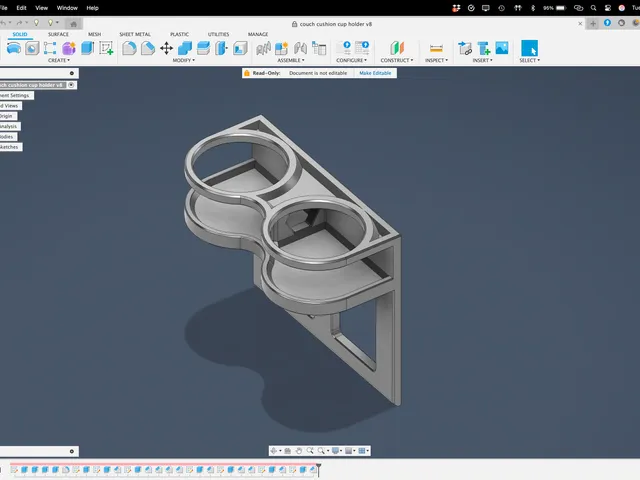Click the Insert McMaster-Carr component icon
Viewport: 640px width, 480px height.
click(x=484, y=48)
